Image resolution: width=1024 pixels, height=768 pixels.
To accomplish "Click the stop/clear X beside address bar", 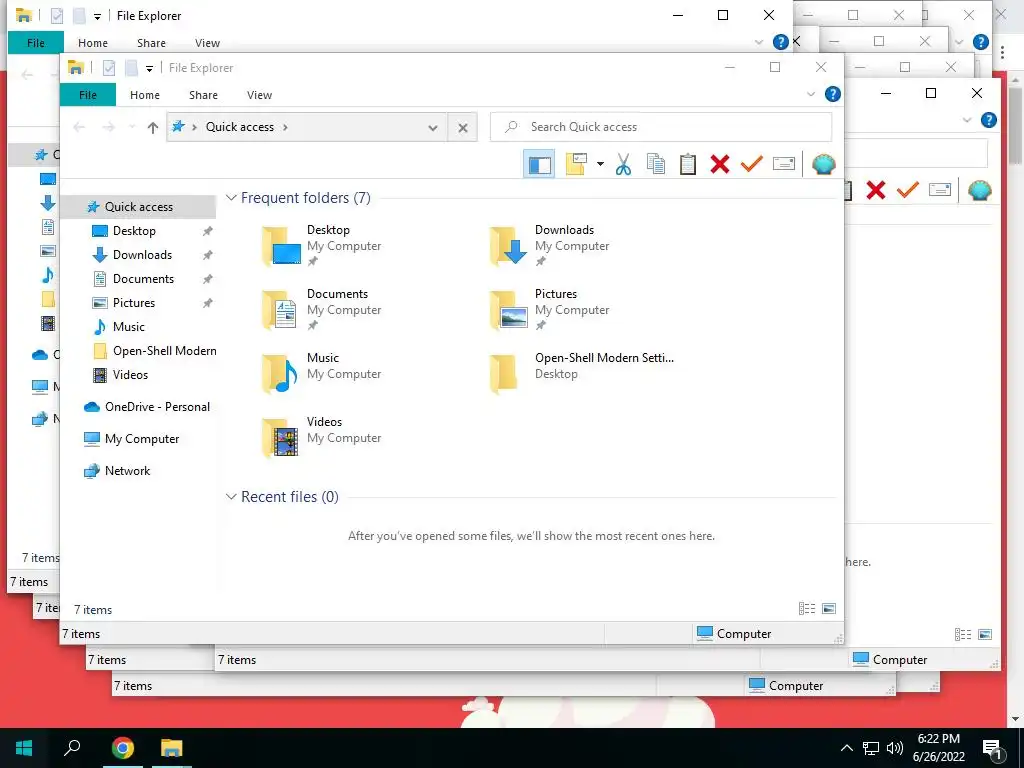I will click(x=462, y=127).
